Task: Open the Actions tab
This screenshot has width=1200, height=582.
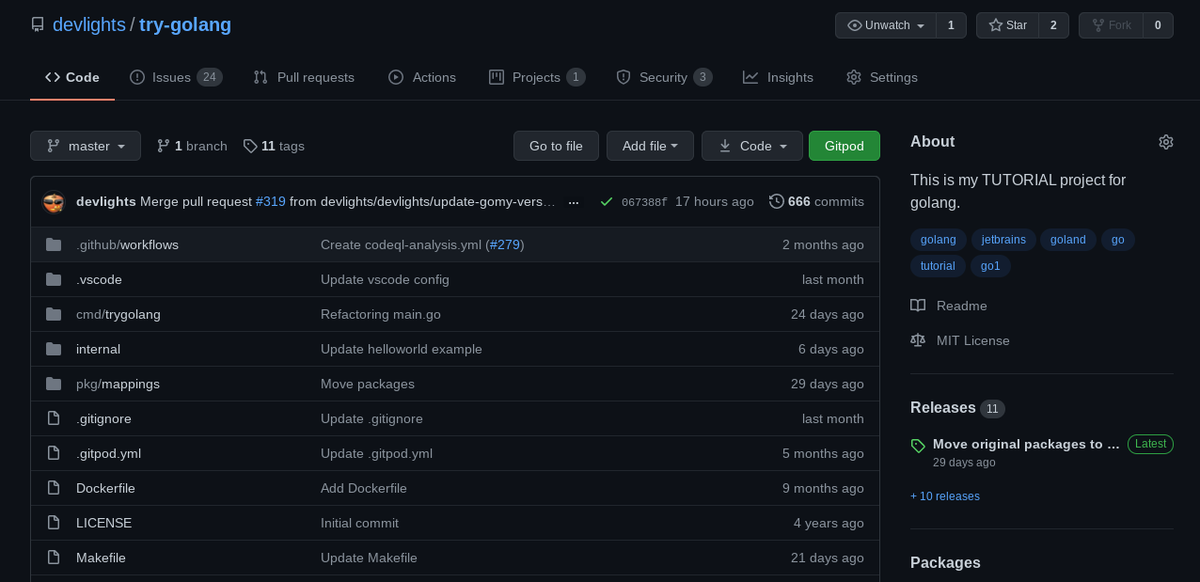Action: (422, 77)
